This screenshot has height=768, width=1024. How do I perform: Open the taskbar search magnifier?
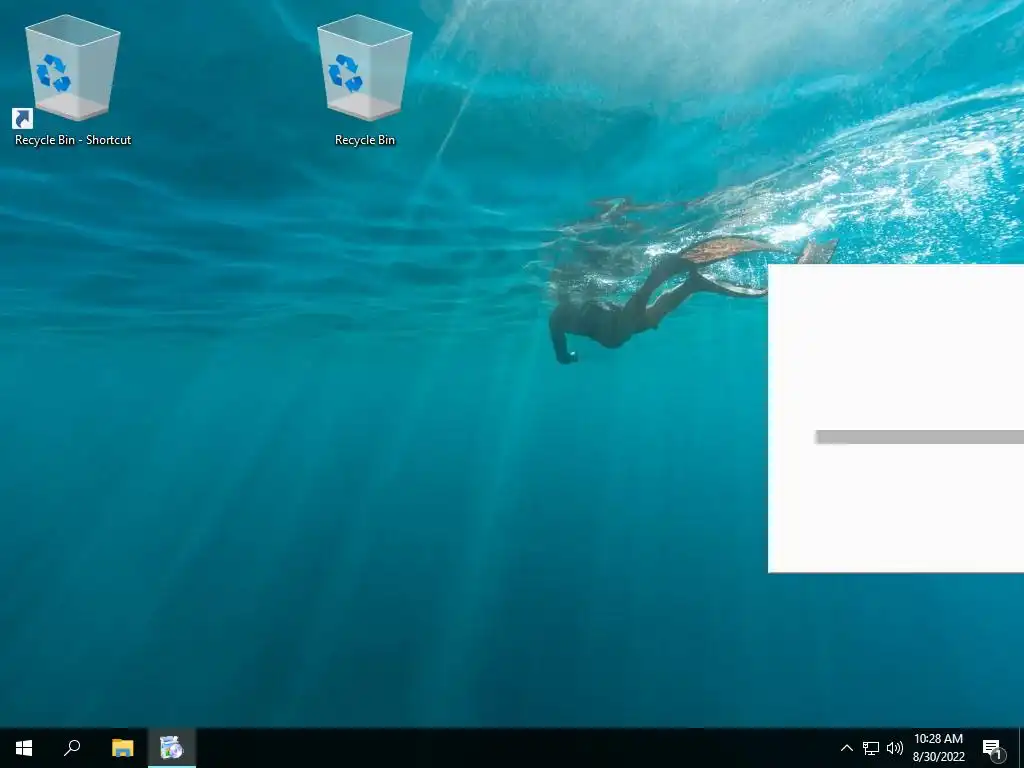(72, 748)
